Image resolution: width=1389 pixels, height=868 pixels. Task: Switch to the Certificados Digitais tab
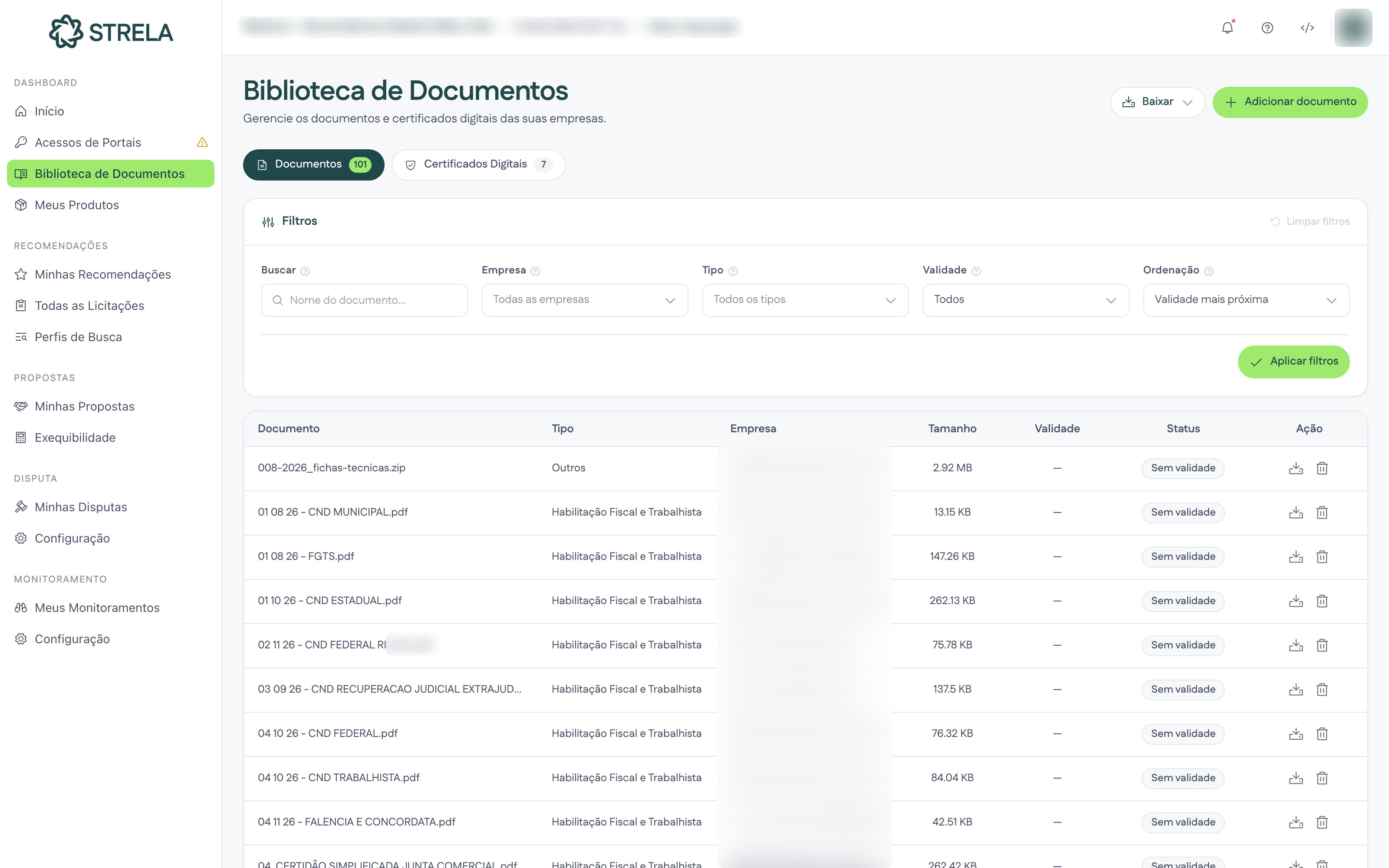(x=478, y=165)
